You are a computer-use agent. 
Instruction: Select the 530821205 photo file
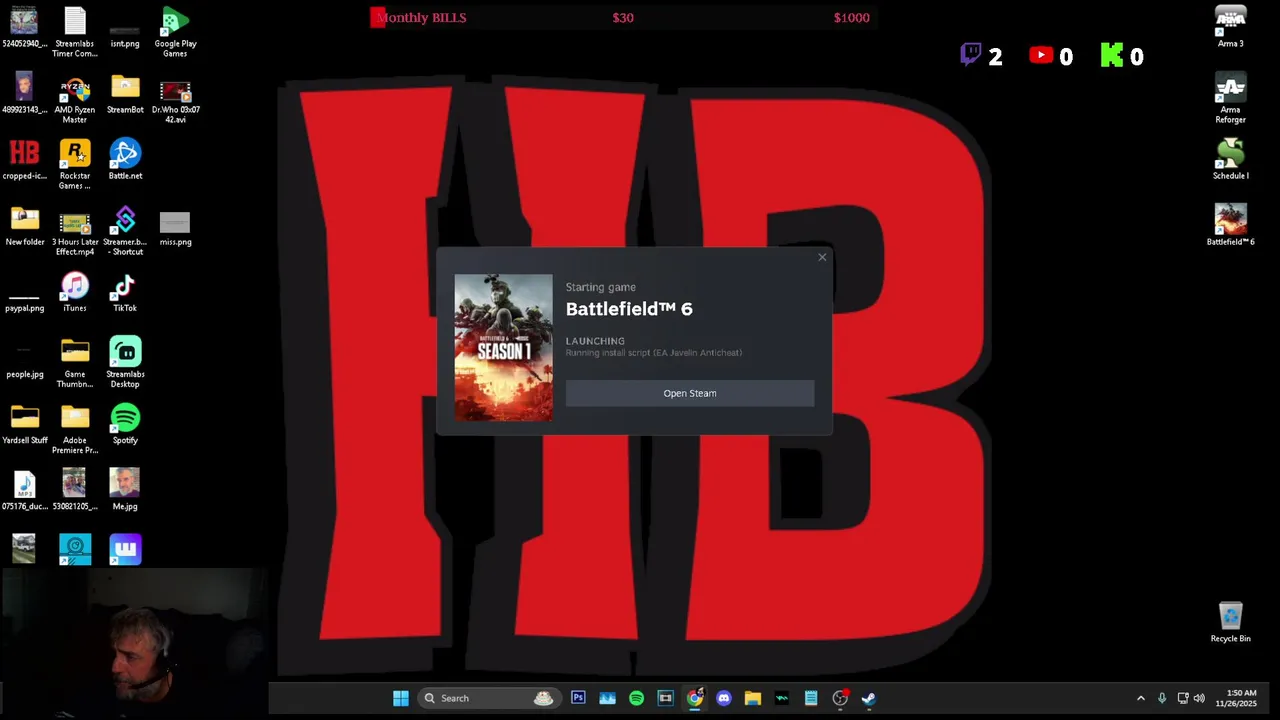75,490
